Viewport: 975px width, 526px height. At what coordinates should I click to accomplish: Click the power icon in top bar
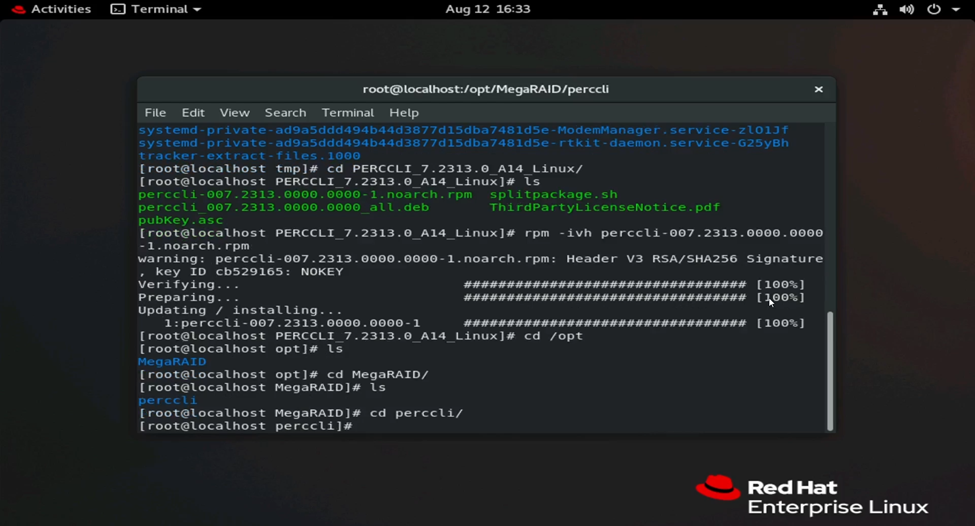tap(934, 9)
